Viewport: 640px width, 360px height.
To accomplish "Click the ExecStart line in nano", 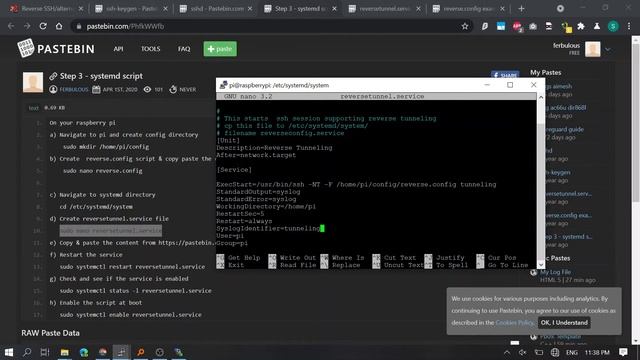I will (x=356, y=184).
